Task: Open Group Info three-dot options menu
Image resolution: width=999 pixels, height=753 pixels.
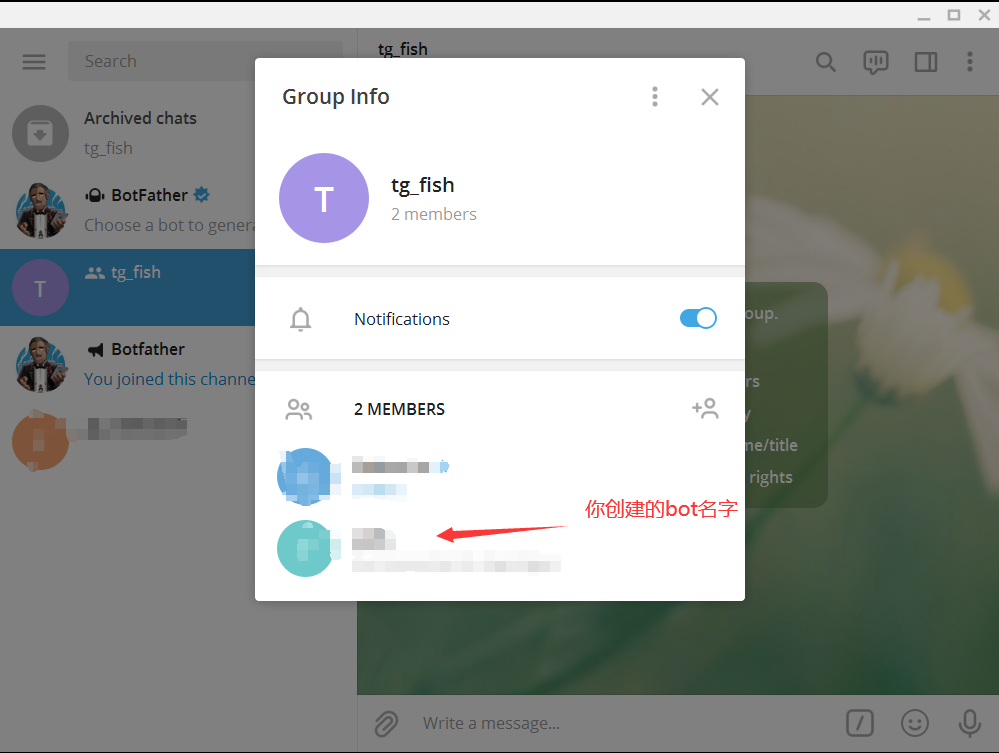Action: 654,97
